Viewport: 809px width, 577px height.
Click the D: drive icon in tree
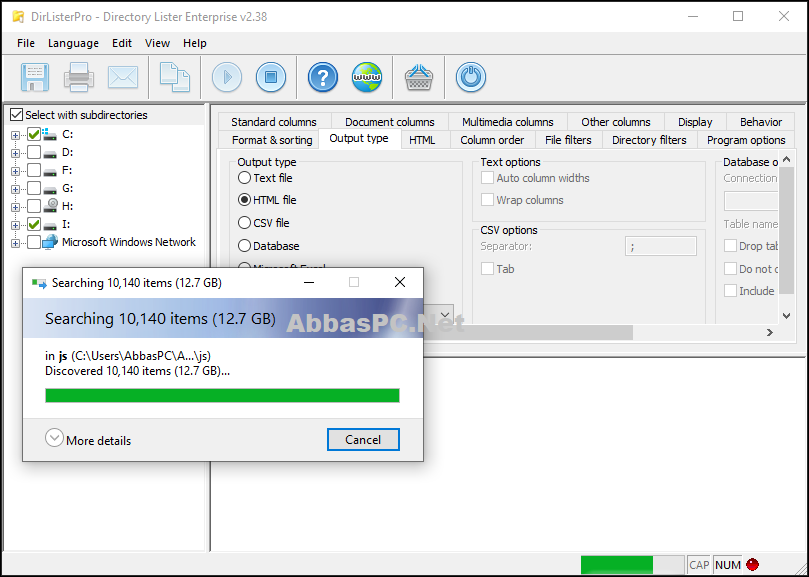coord(50,153)
